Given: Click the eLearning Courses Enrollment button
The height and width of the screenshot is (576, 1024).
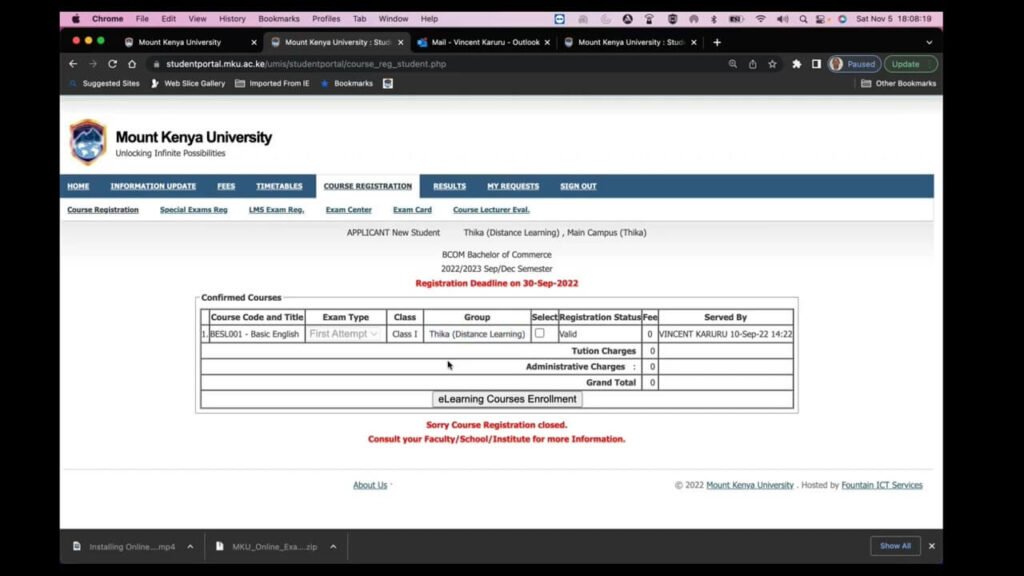Looking at the screenshot, I should [x=507, y=398].
